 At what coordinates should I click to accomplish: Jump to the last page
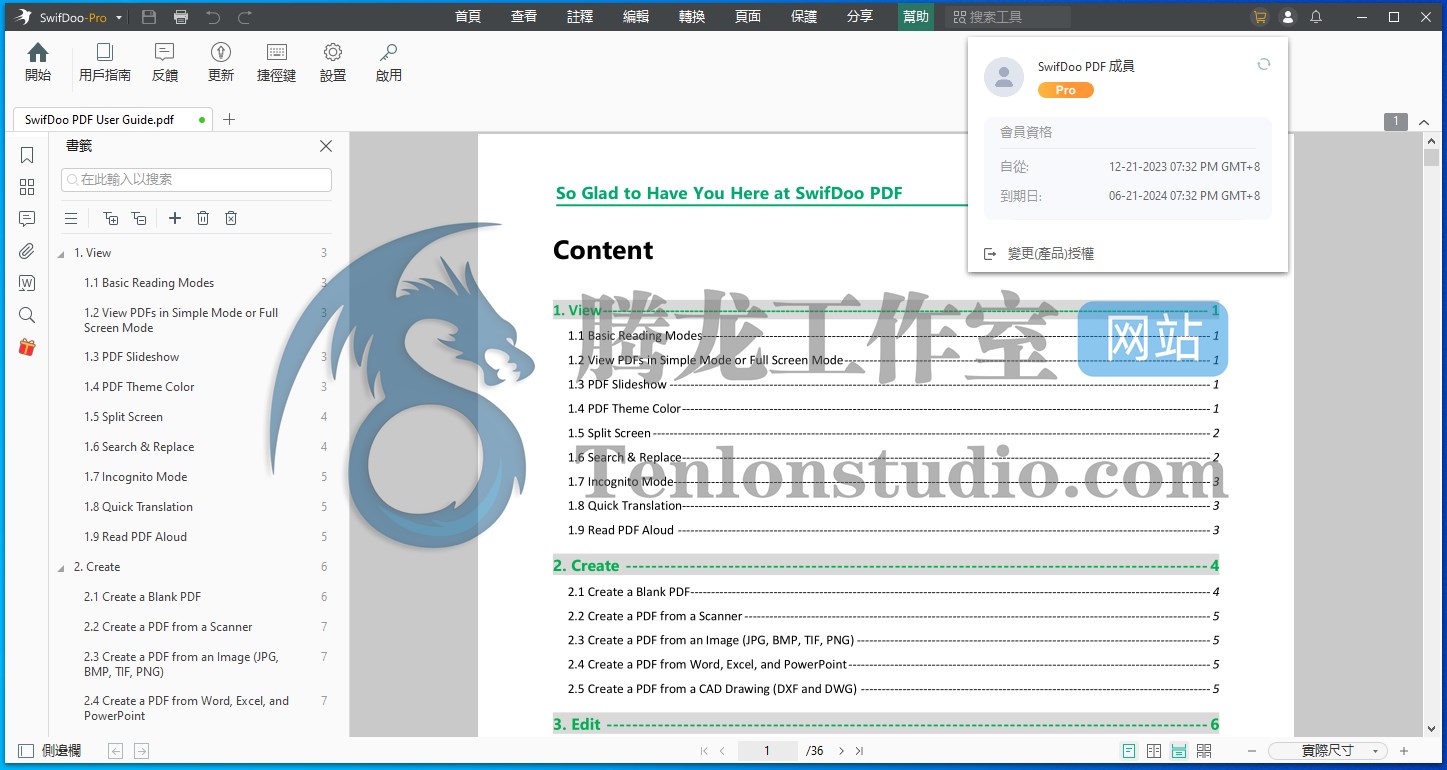click(x=859, y=750)
